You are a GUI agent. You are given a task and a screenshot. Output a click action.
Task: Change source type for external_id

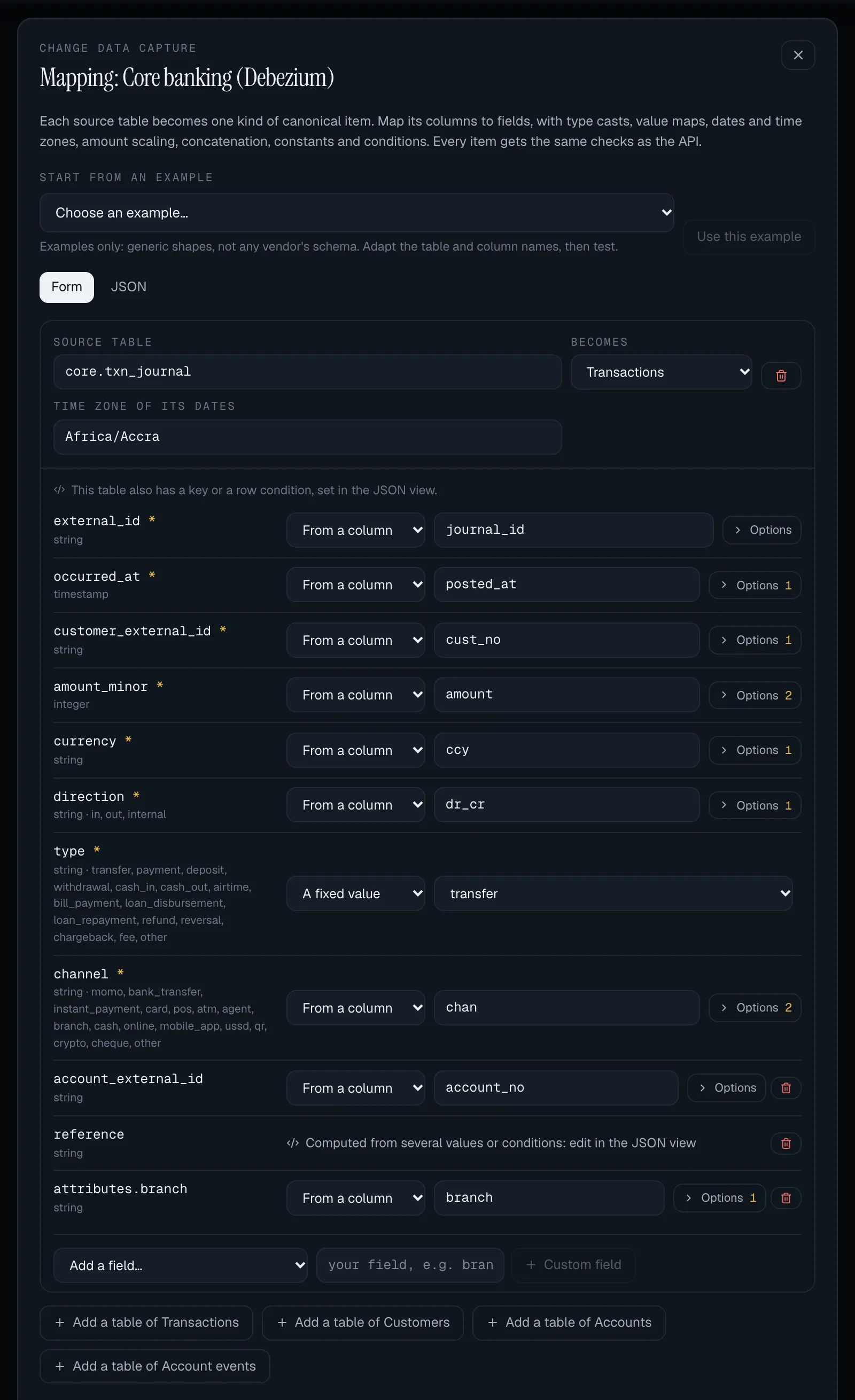pyautogui.click(x=355, y=530)
